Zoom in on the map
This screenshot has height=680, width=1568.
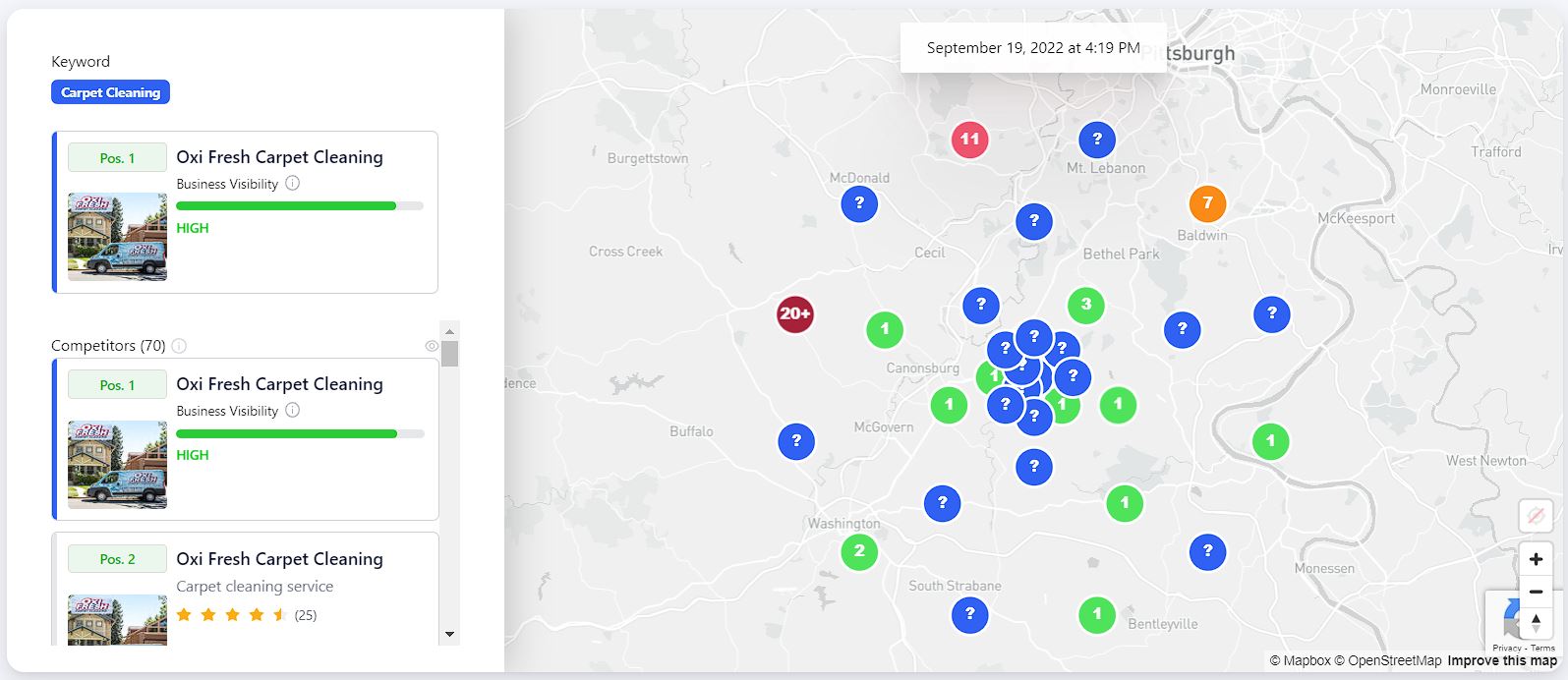pos(1536,559)
